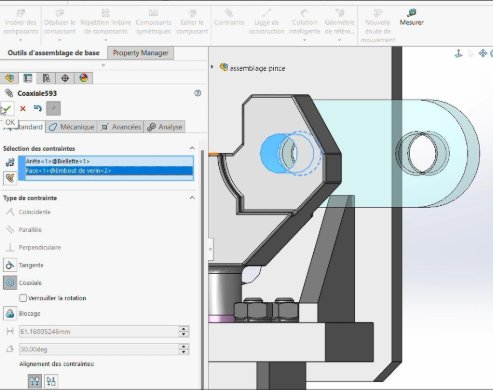Choose Coïncidente mate type

point(28,212)
